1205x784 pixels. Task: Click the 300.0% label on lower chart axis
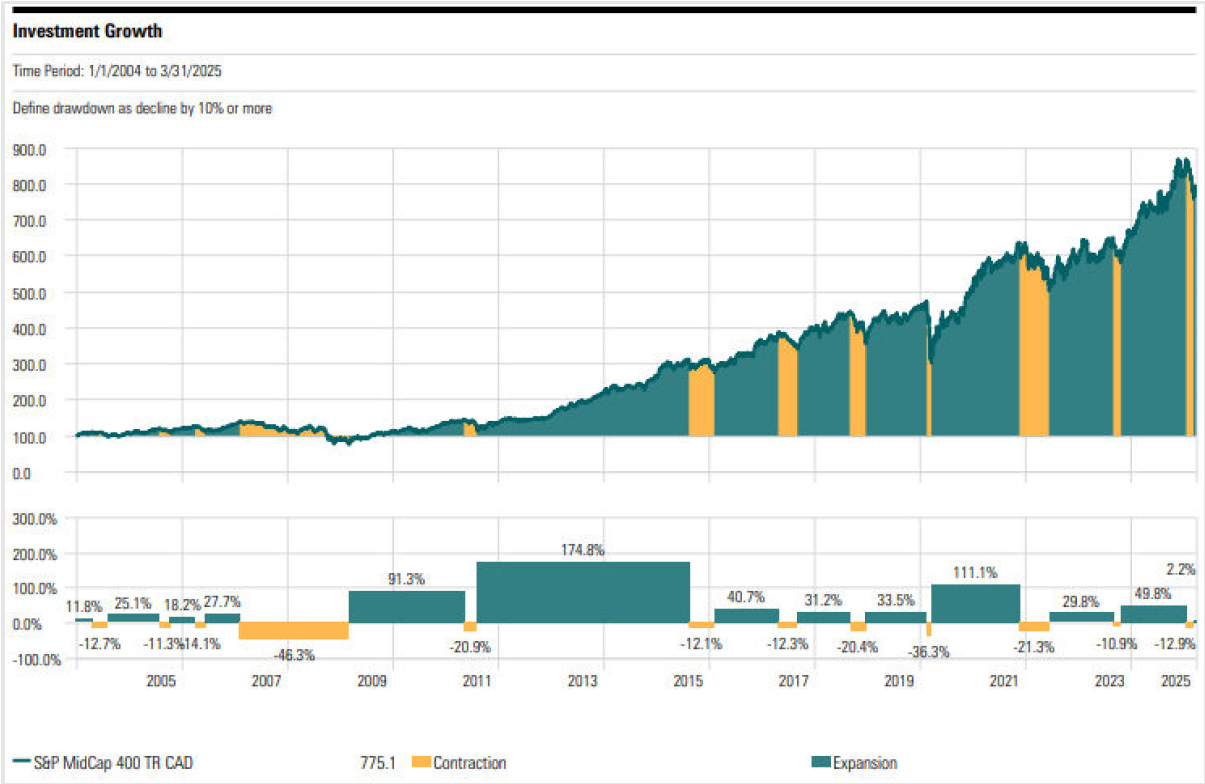pos(34,519)
